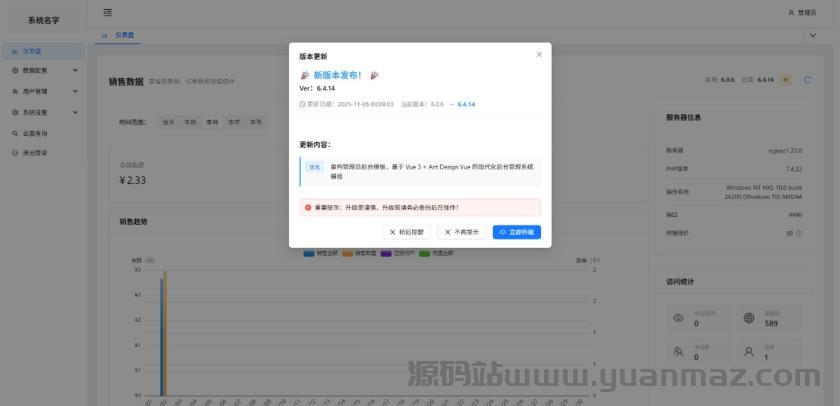The image size is (840, 406).
Task: Click the party popper icon beside 新版本发布
Action: 305,75
